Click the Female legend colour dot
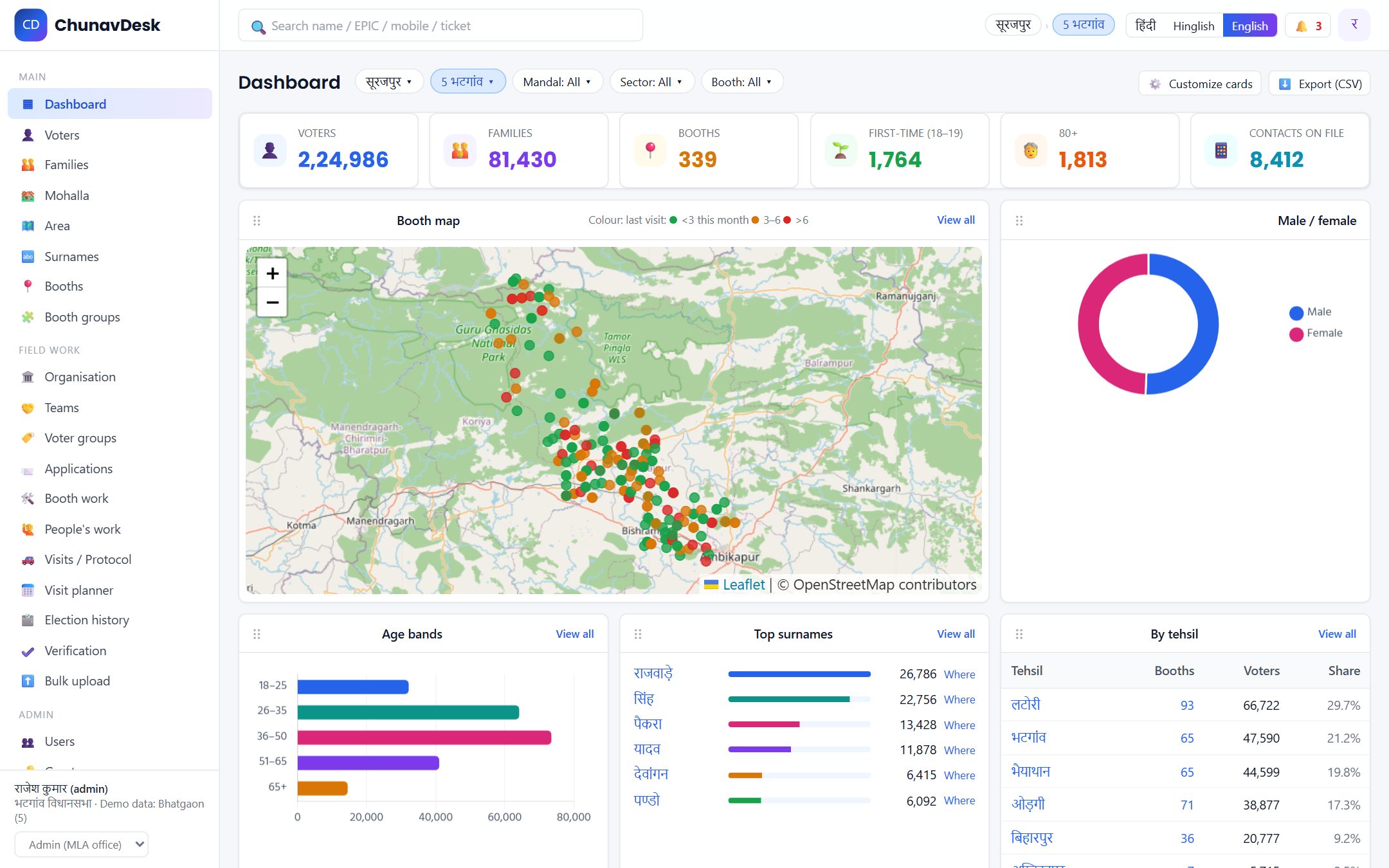Image resolution: width=1389 pixels, height=868 pixels. (1296, 334)
